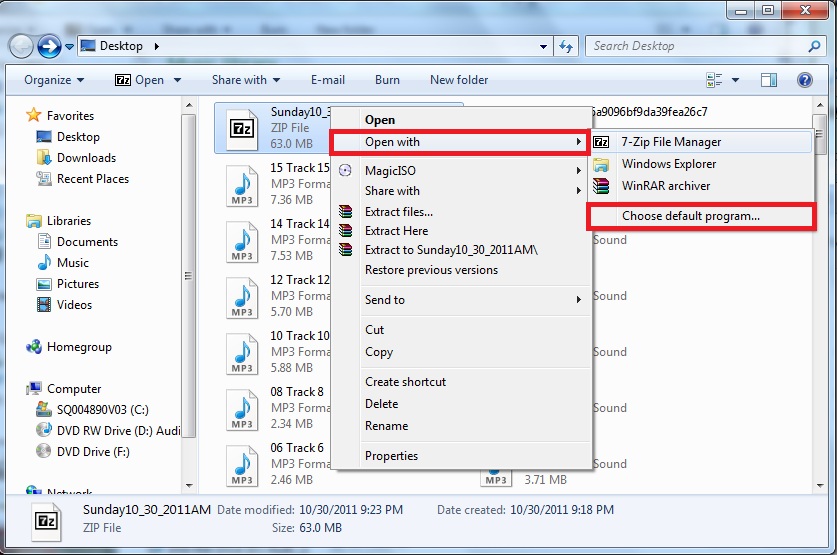Click the Back navigation arrow

(x=21, y=46)
